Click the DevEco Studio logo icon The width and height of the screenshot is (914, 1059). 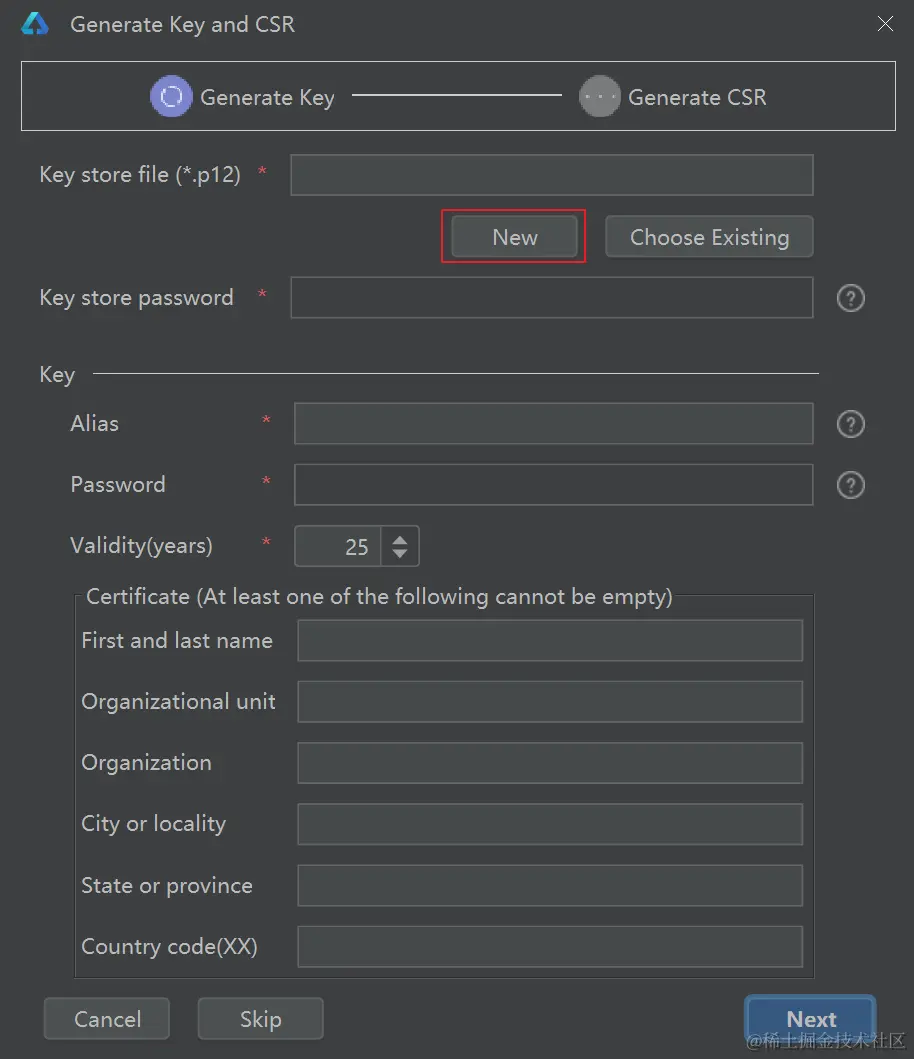(x=34, y=24)
